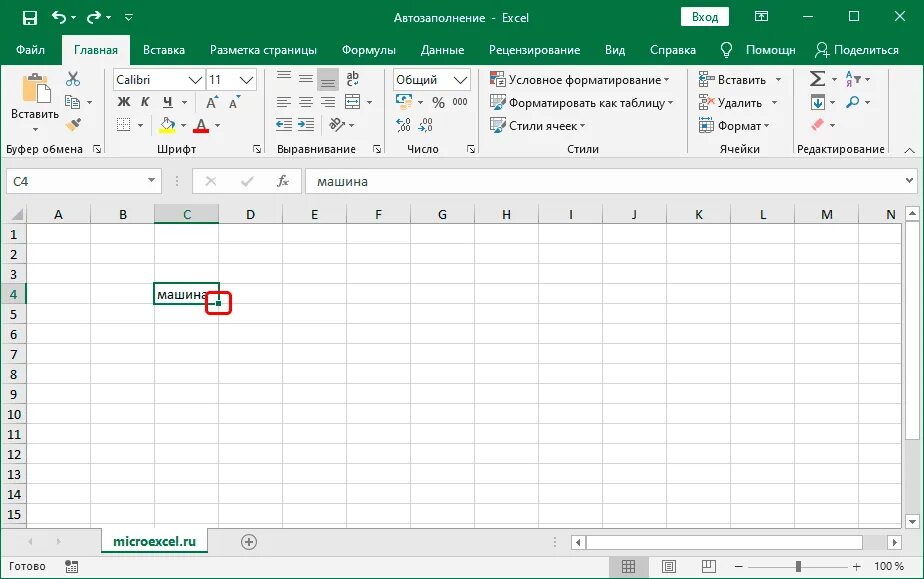Viewport: 924px width, 579px height.
Task: Open the Общий number format dropdown
Action: click(460, 80)
